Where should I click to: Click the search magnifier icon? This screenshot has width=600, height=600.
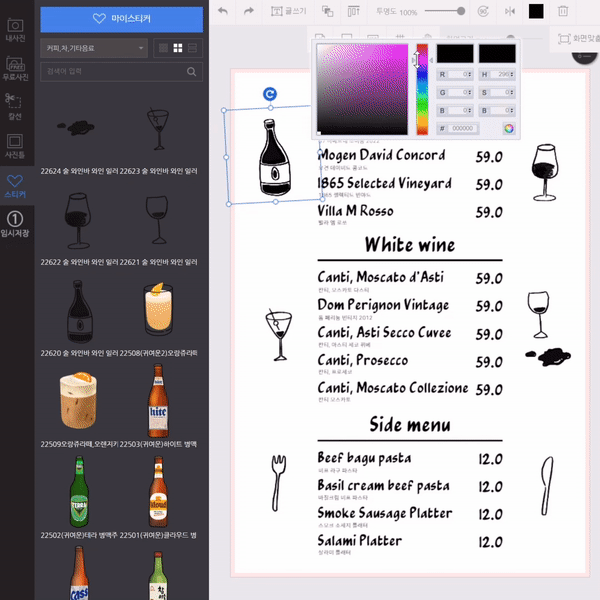click(x=192, y=72)
